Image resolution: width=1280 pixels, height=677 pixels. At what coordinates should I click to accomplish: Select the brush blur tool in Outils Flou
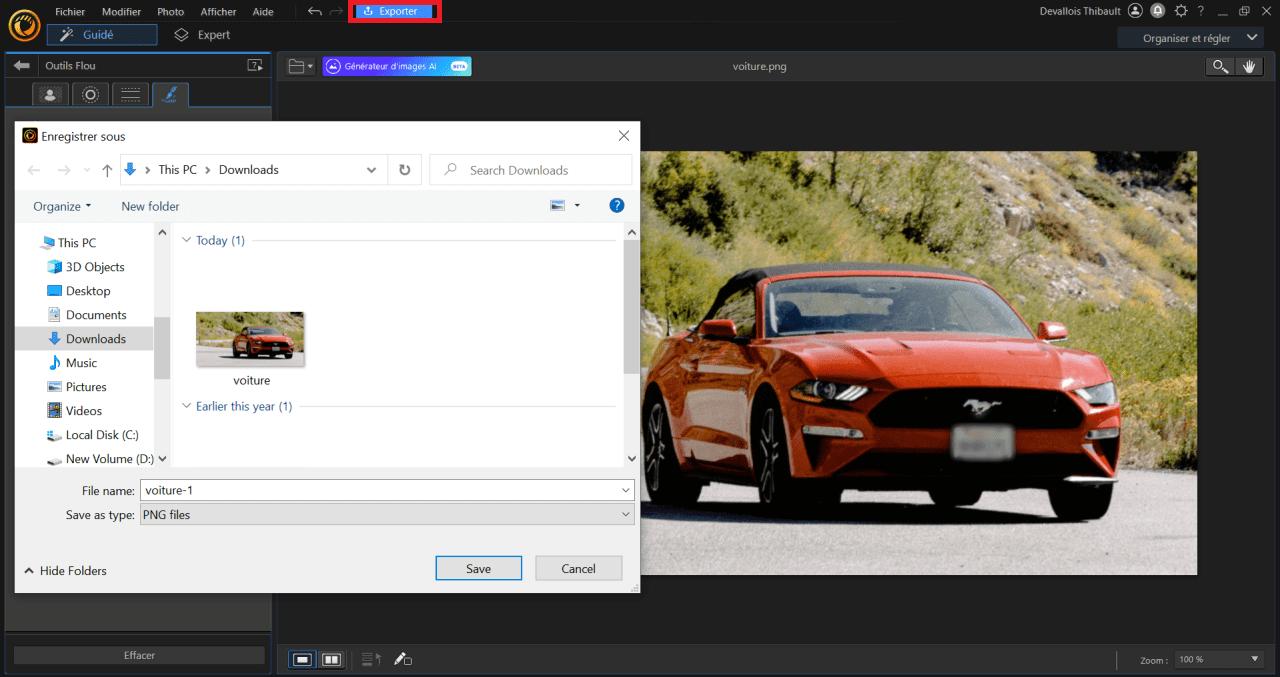pyautogui.click(x=170, y=94)
